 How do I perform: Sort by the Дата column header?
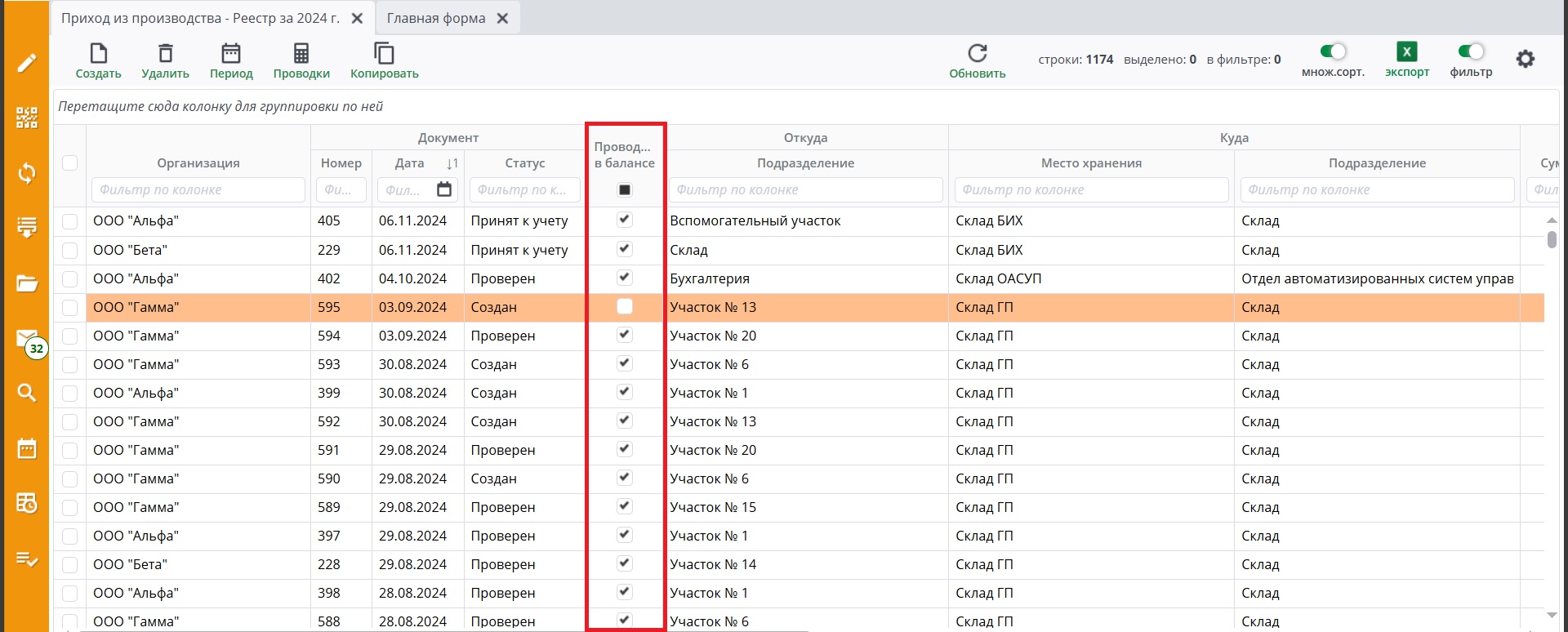[x=410, y=163]
